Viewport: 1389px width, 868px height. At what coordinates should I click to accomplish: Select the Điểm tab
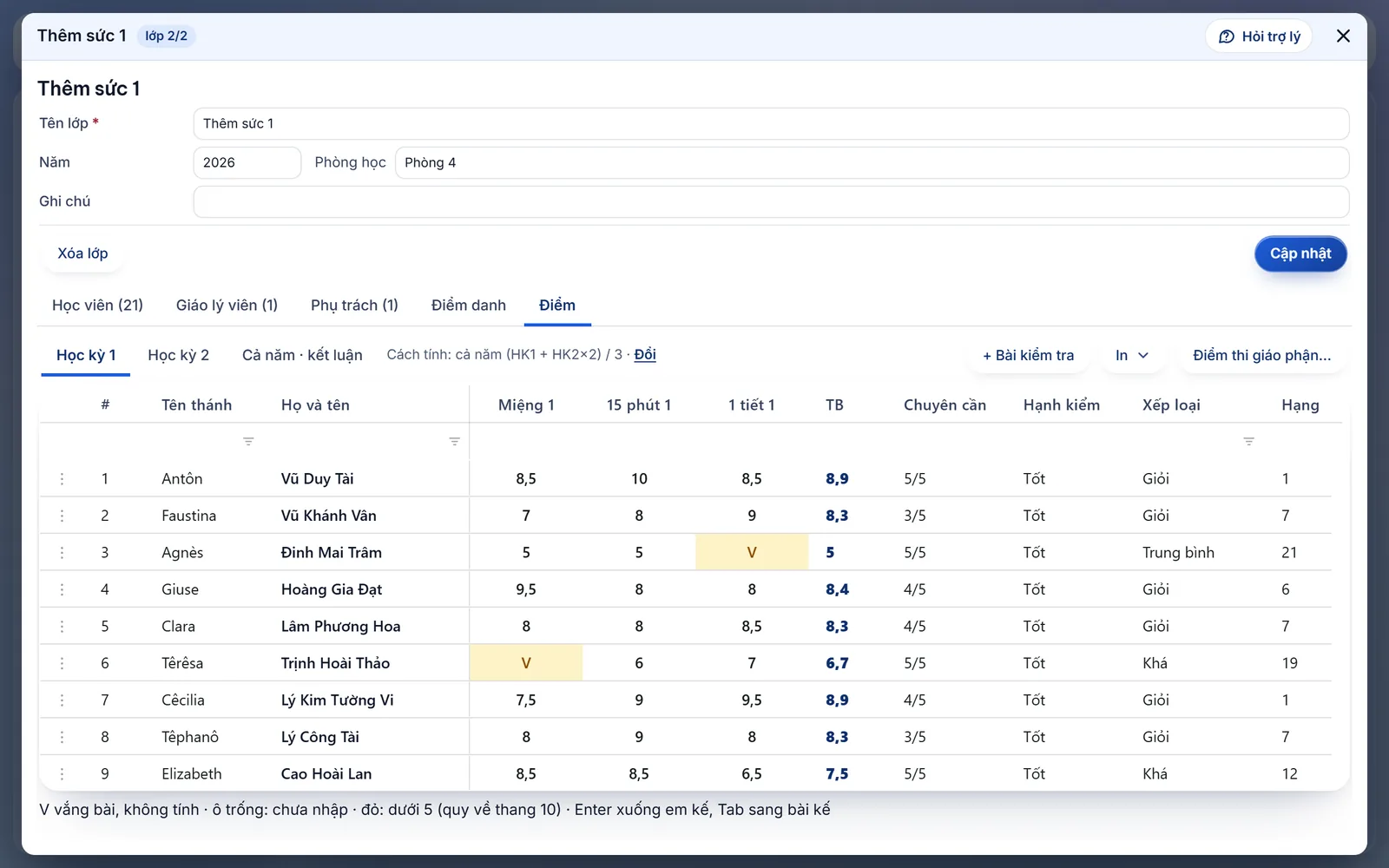[557, 306]
